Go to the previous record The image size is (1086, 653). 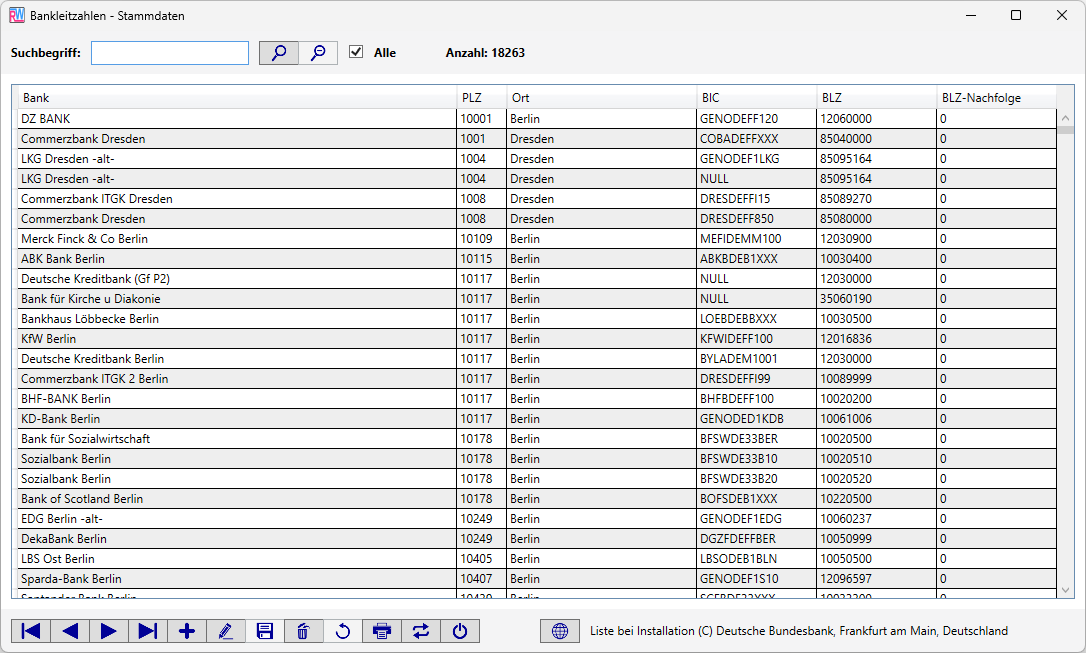[70, 631]
